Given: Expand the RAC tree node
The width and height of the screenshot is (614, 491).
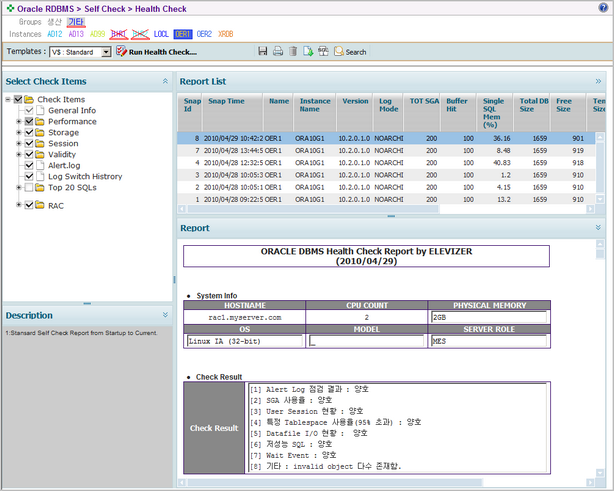Looking at the screenshot, I should pos(18,204).
